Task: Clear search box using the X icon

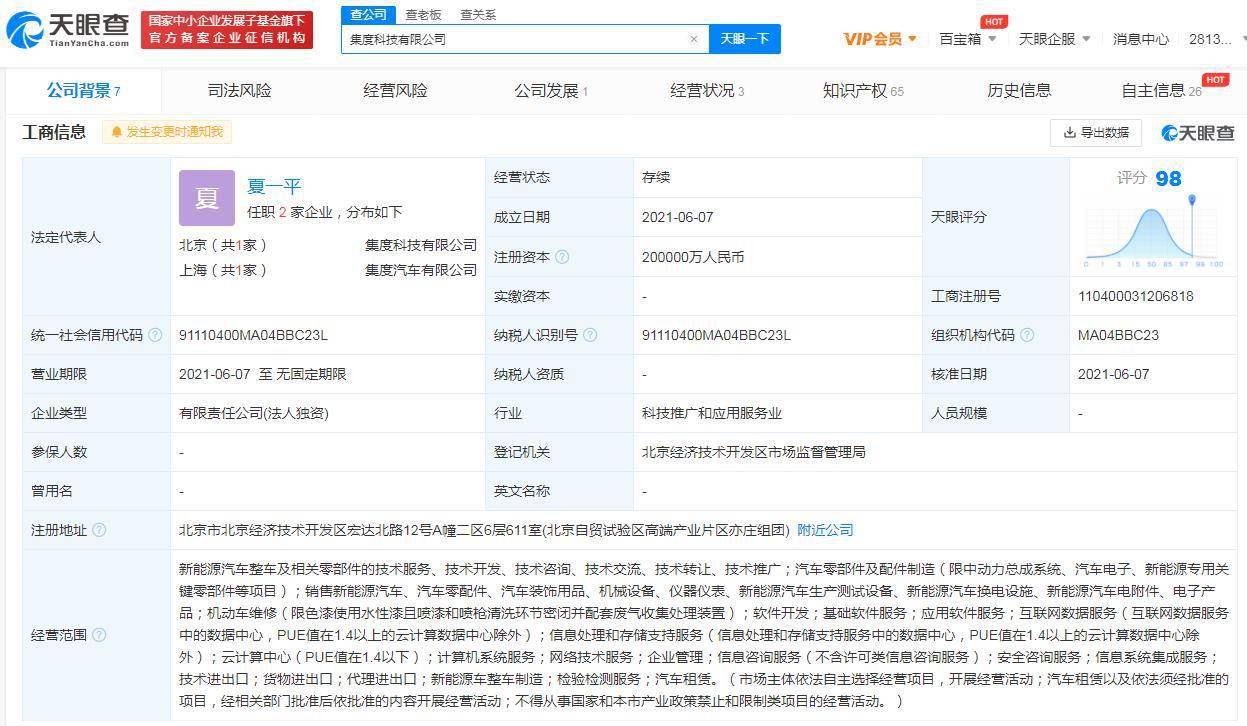Action: coord(694,38)
